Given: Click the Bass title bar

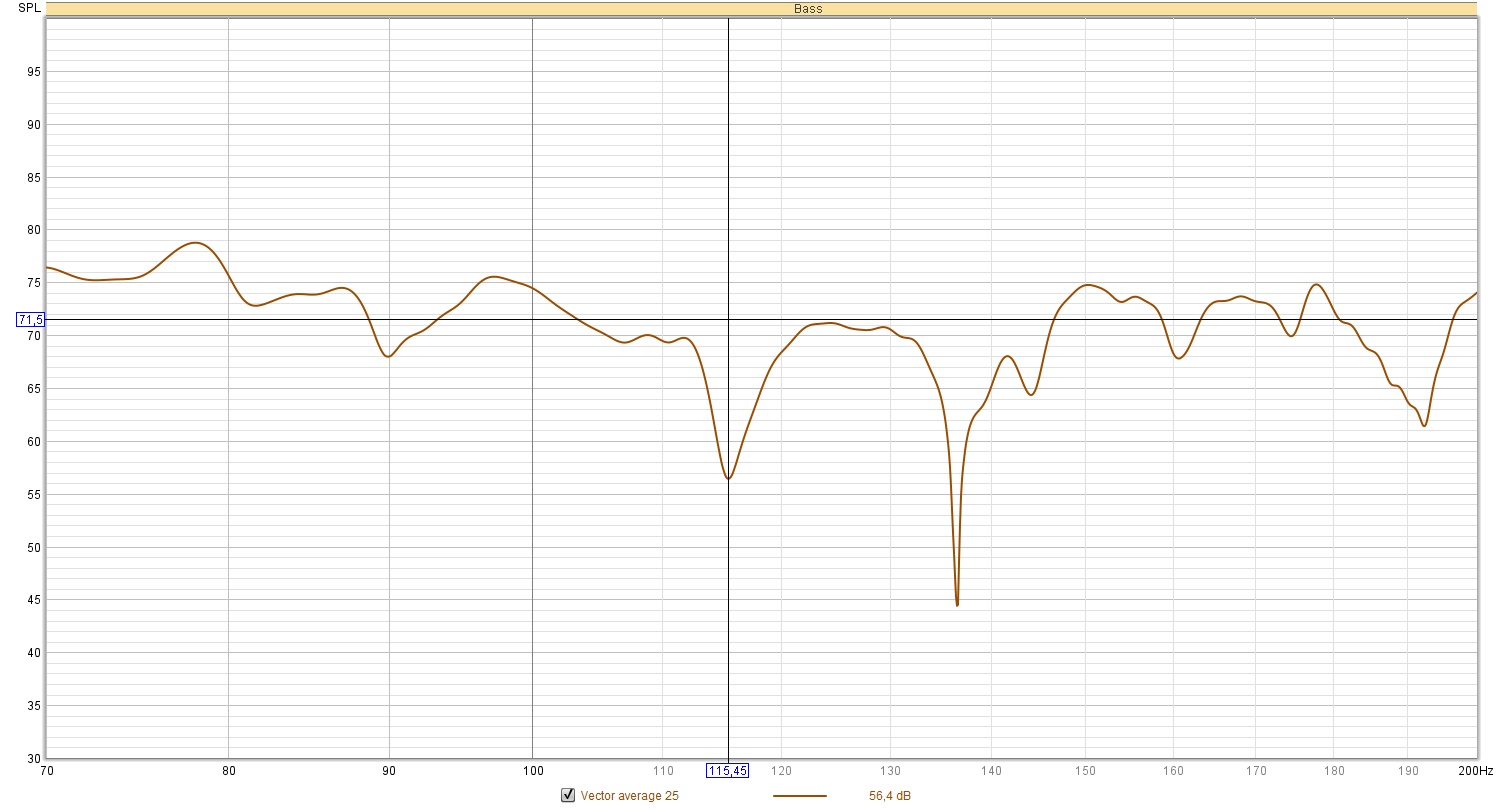Looking at the screenshot, I should [761, 9].
